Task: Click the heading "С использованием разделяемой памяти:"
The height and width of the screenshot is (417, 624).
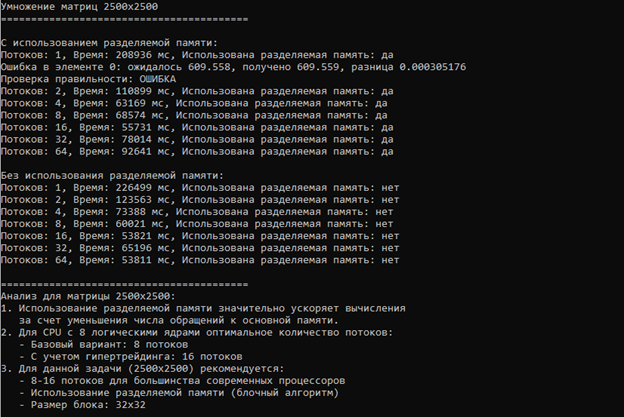Action: click(x=107, y=44)
